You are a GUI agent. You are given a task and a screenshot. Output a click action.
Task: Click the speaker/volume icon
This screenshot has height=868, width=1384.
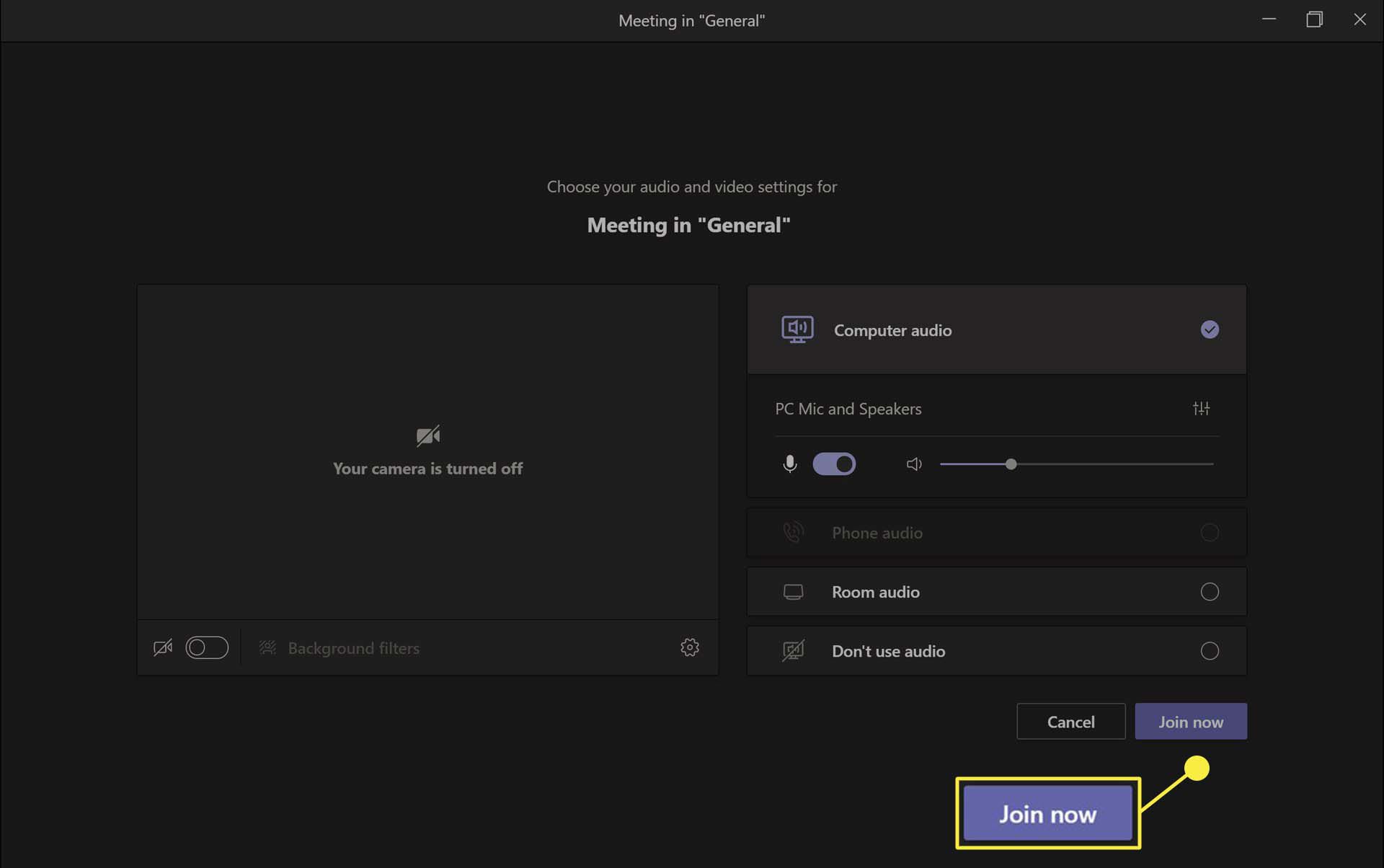[x=913, y=463]
